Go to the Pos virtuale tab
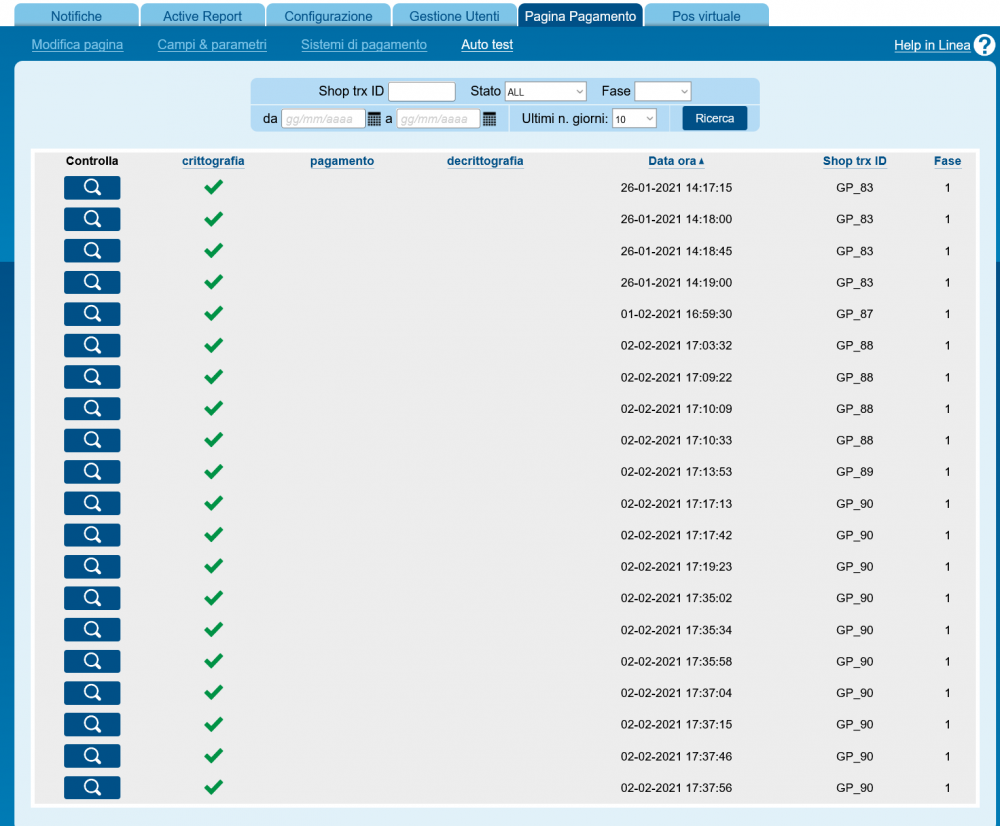This screenshot has width=1000, height=826. 706,16
